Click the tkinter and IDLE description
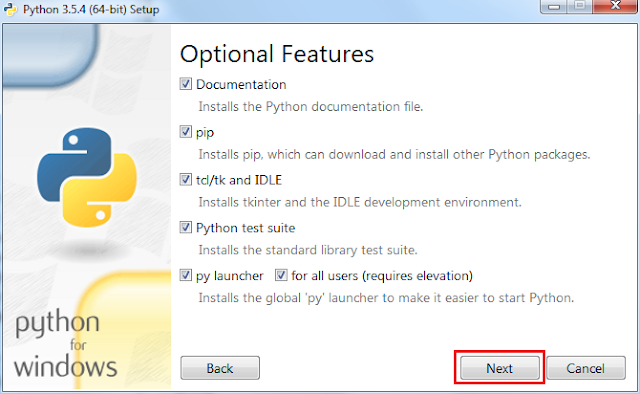The image size is (640, 394). (360, 203)
